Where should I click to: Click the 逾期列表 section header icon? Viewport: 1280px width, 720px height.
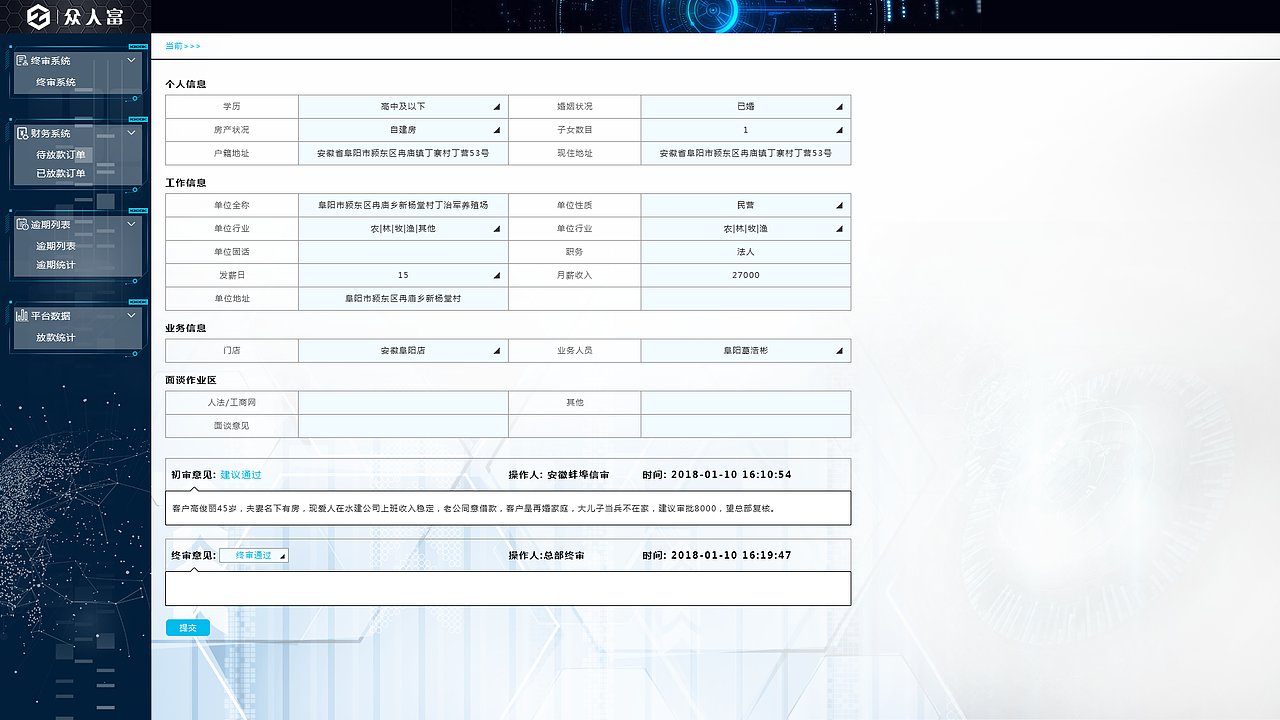point(22,225)
